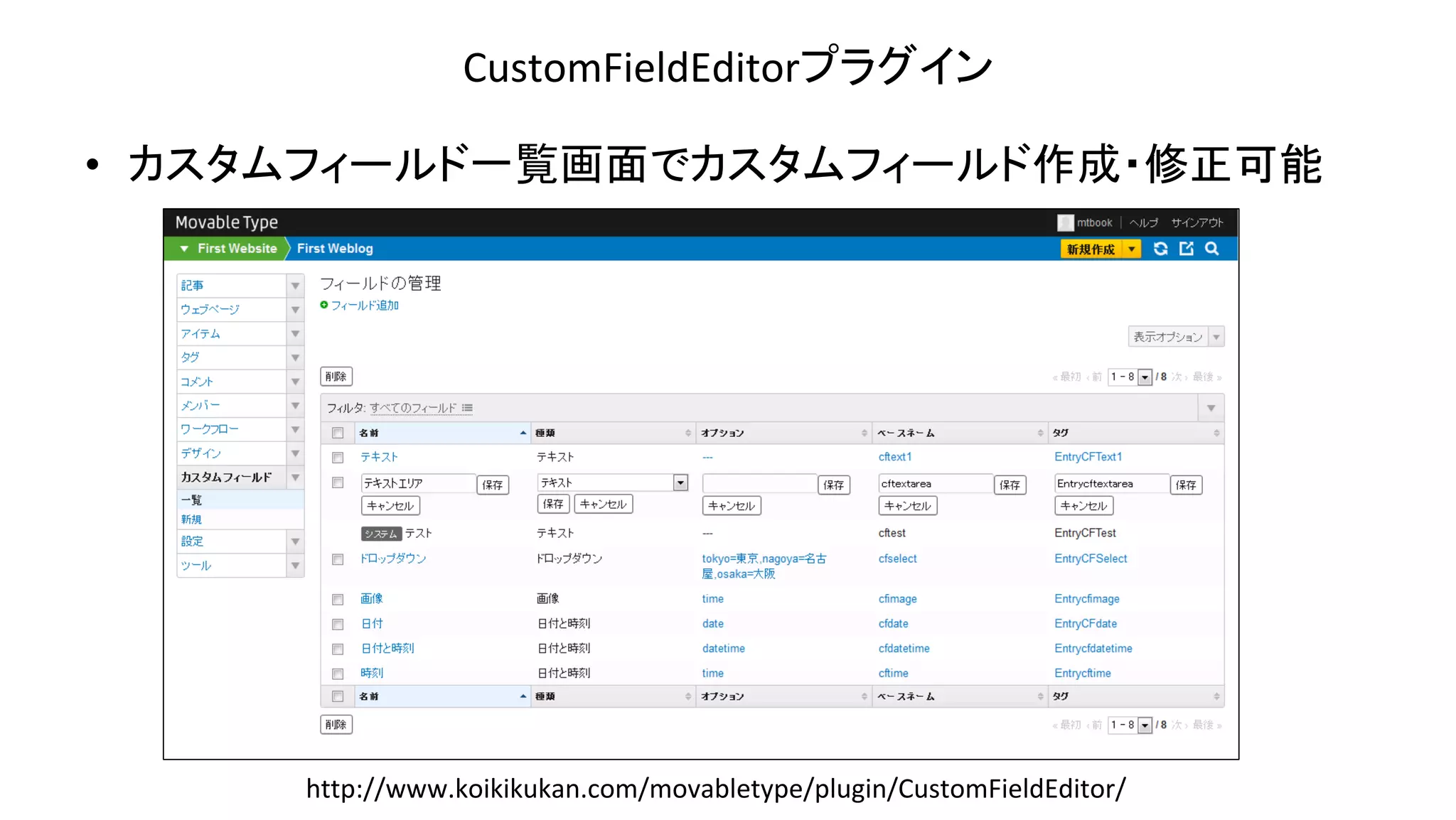
Task: Toggle the select-all checkbox in bottom header
Action: pyautogui.click(x=338, y=696)
